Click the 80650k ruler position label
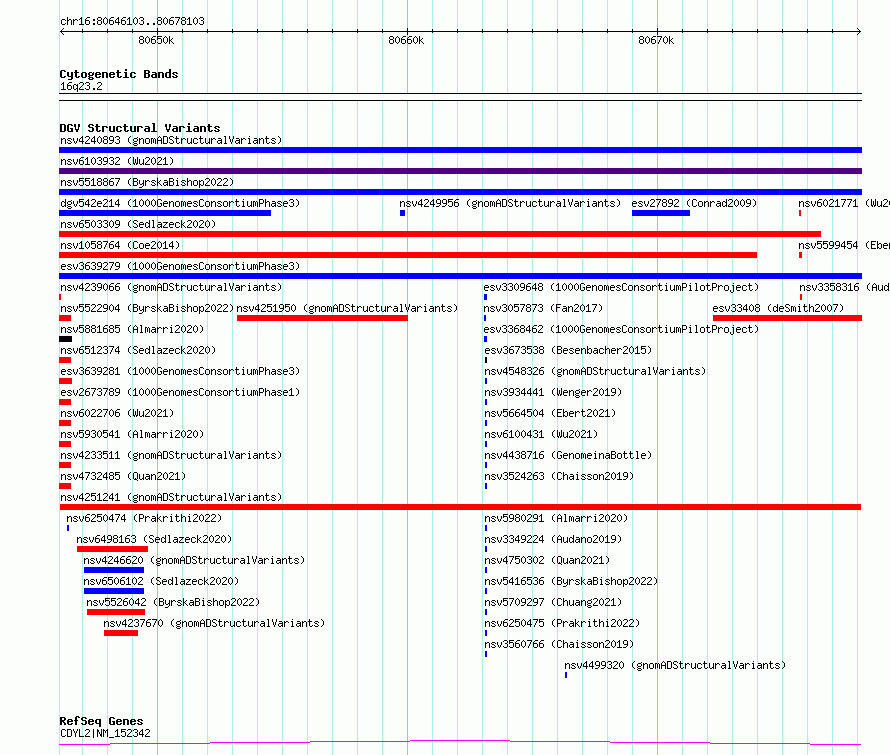This screenshot has height=755, width=890. [156, 40]
